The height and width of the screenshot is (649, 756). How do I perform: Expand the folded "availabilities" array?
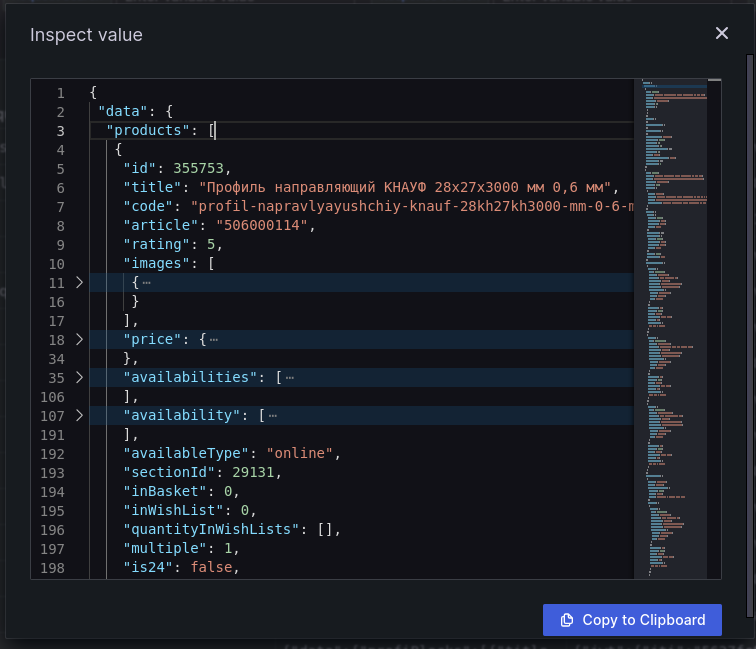coord(80,378)
